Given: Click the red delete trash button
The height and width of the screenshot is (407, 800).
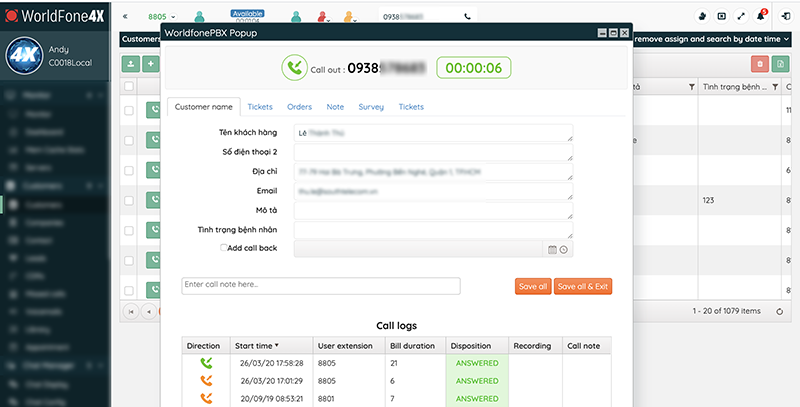Looking at the screenshot, I should coord(760,64).
